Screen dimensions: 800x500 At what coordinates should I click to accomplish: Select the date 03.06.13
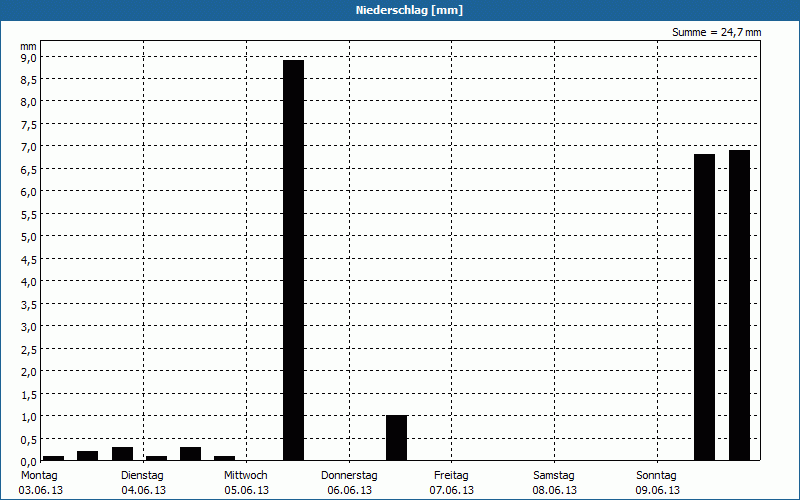41,490
